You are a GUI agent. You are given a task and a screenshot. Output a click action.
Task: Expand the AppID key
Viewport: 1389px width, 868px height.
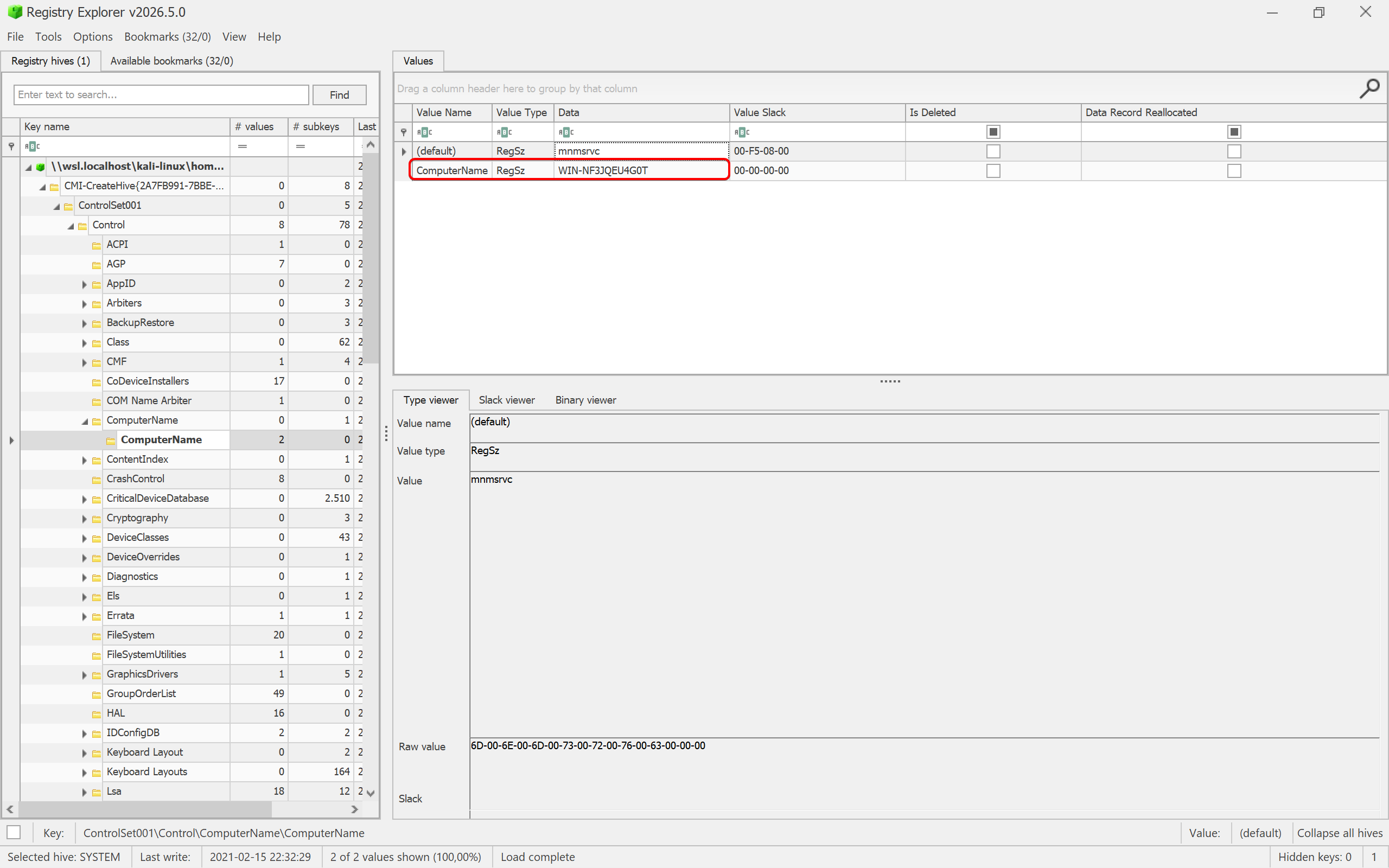tap(84, 284)
